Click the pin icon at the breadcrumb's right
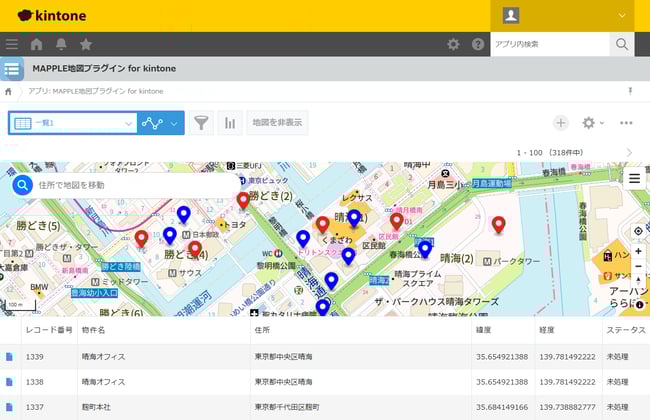The width and height of the screenshot is (650, 420). pyautogui.click(x=630, y=91)
